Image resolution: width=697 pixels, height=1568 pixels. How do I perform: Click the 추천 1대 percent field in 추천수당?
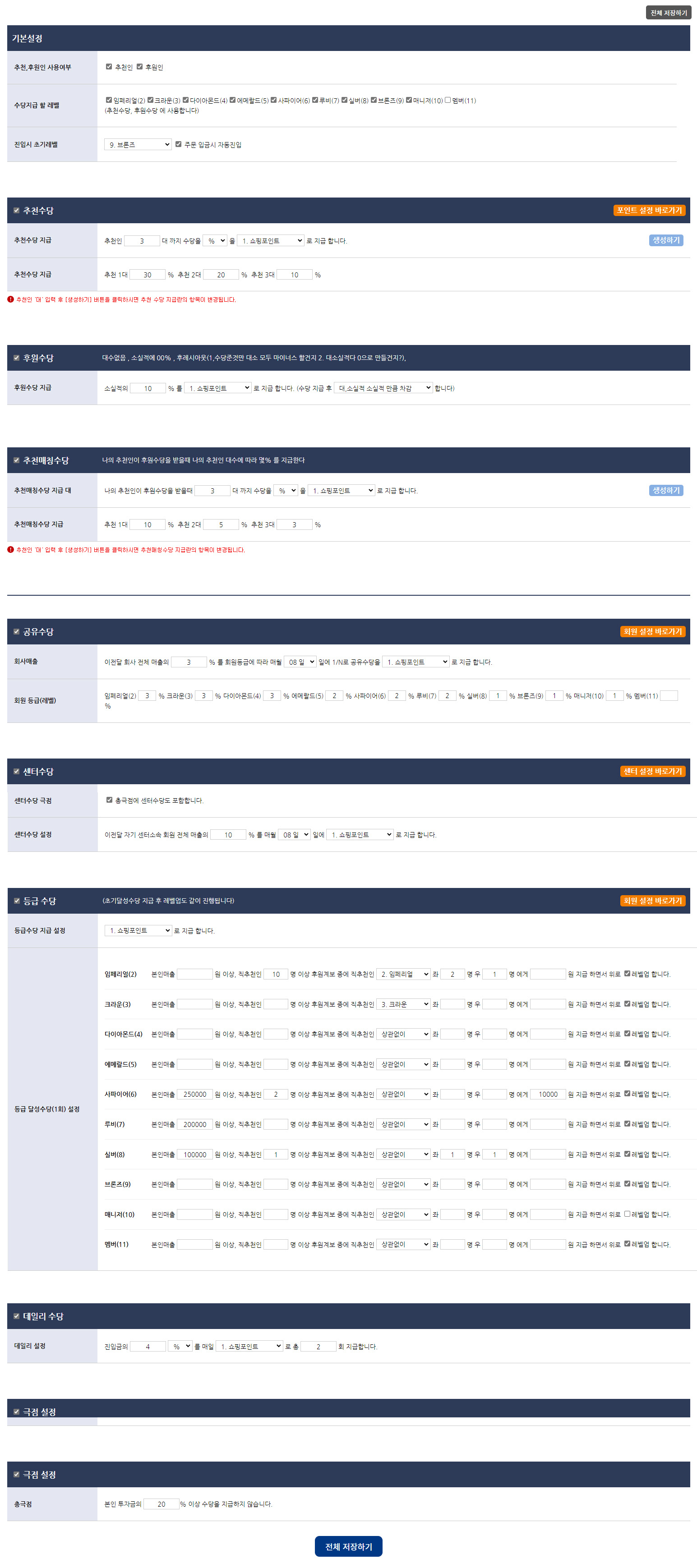148,275
